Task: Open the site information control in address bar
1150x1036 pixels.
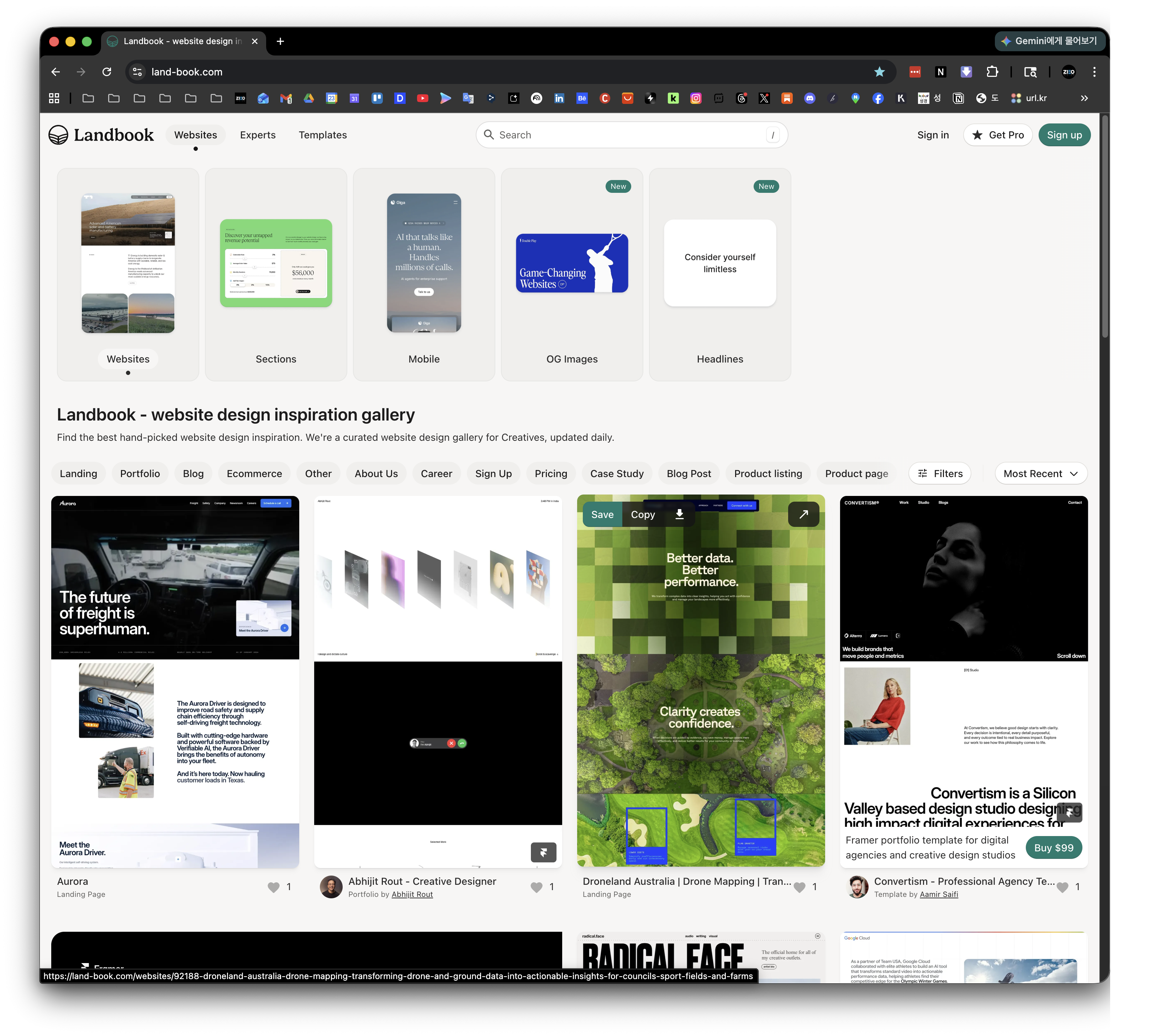Action: point(137,72)
